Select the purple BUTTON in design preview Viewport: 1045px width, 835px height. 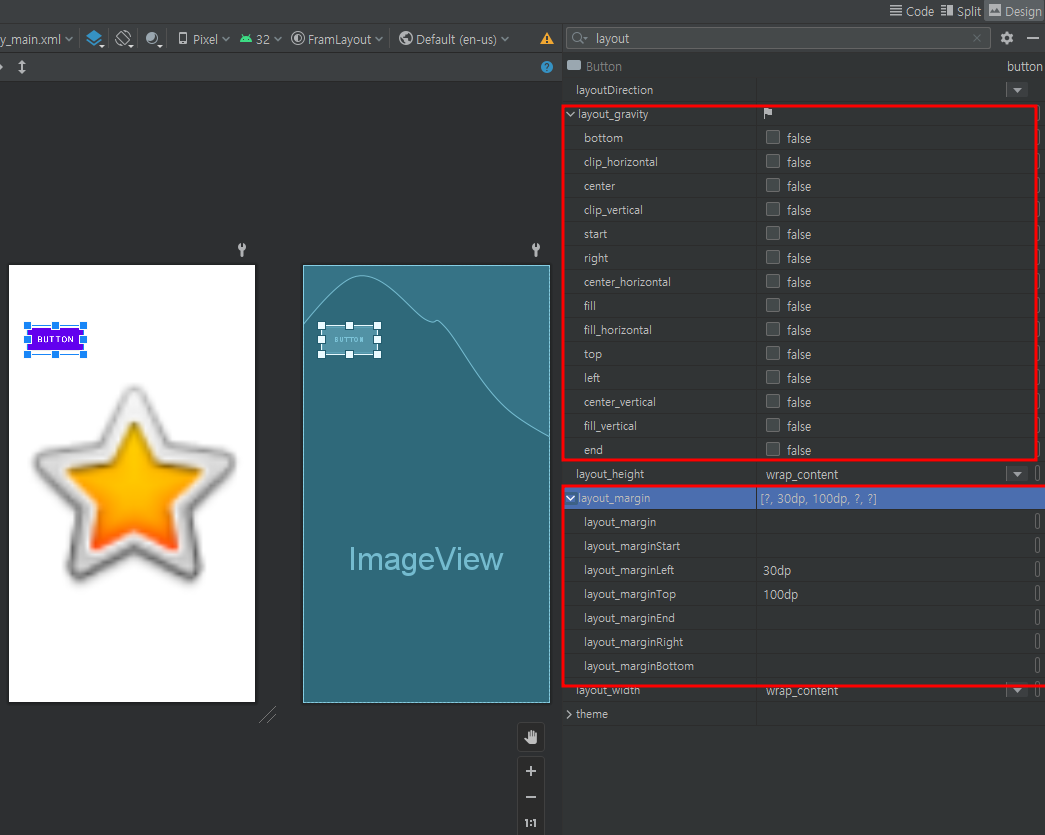(55, 339)
